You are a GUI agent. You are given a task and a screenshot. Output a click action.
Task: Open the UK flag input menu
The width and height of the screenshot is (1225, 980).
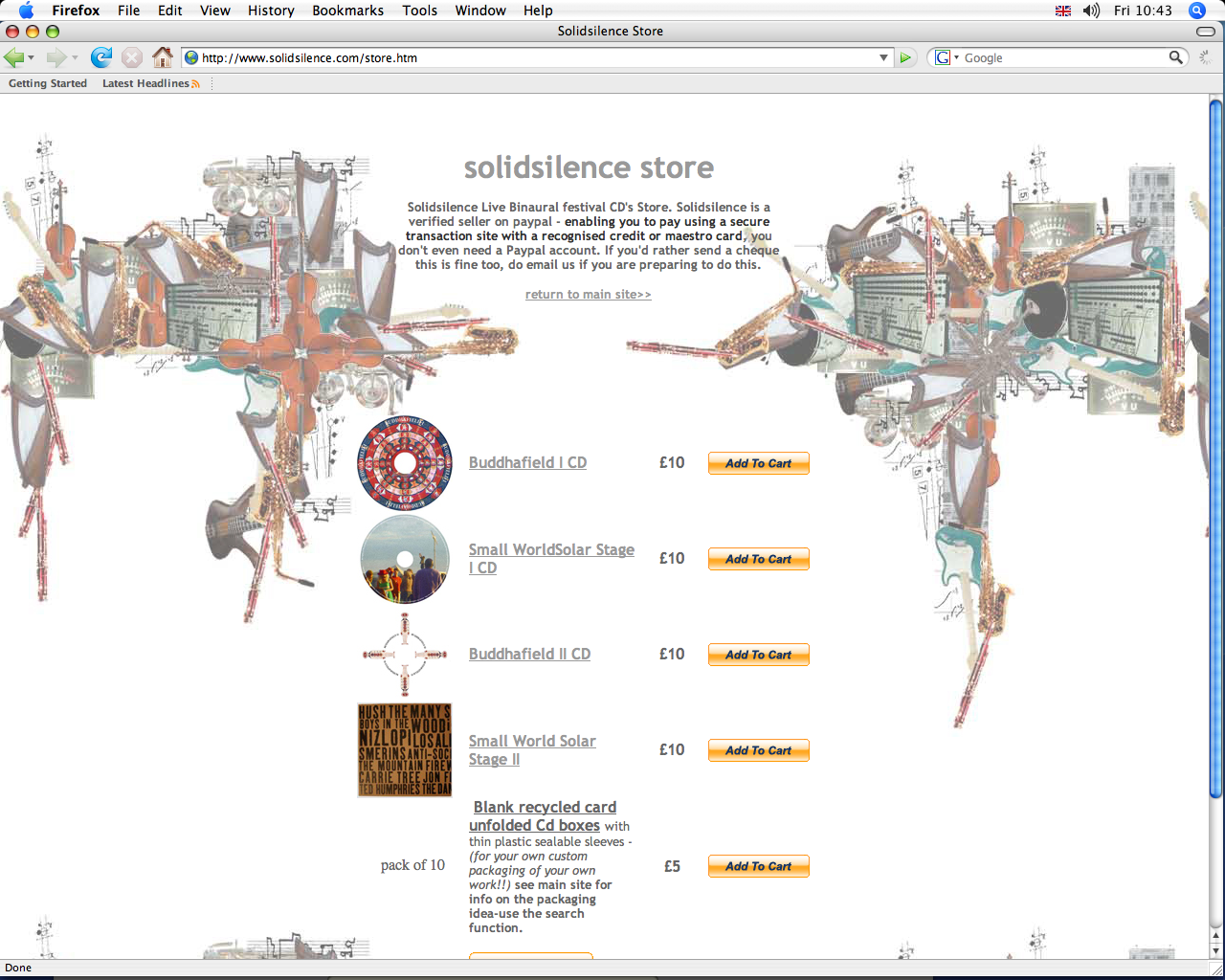coord(1062,11)
